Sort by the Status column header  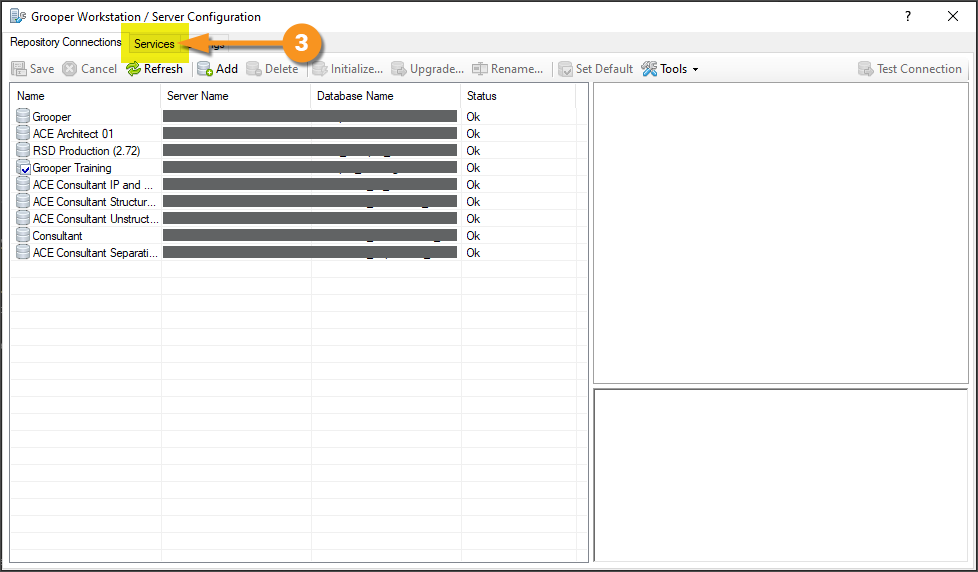point(518,96)
